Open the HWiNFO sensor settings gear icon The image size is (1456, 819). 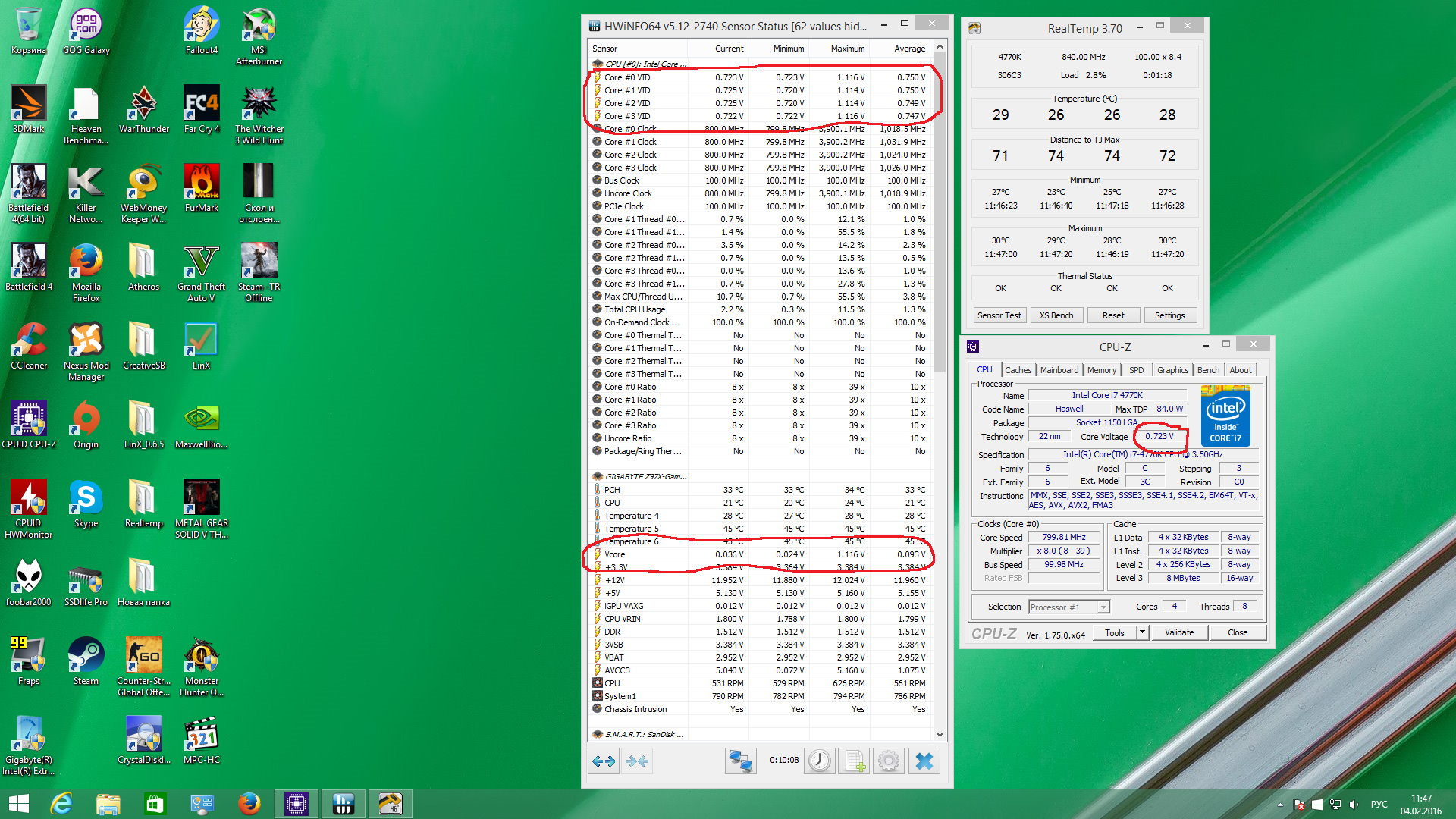(889, 761)
